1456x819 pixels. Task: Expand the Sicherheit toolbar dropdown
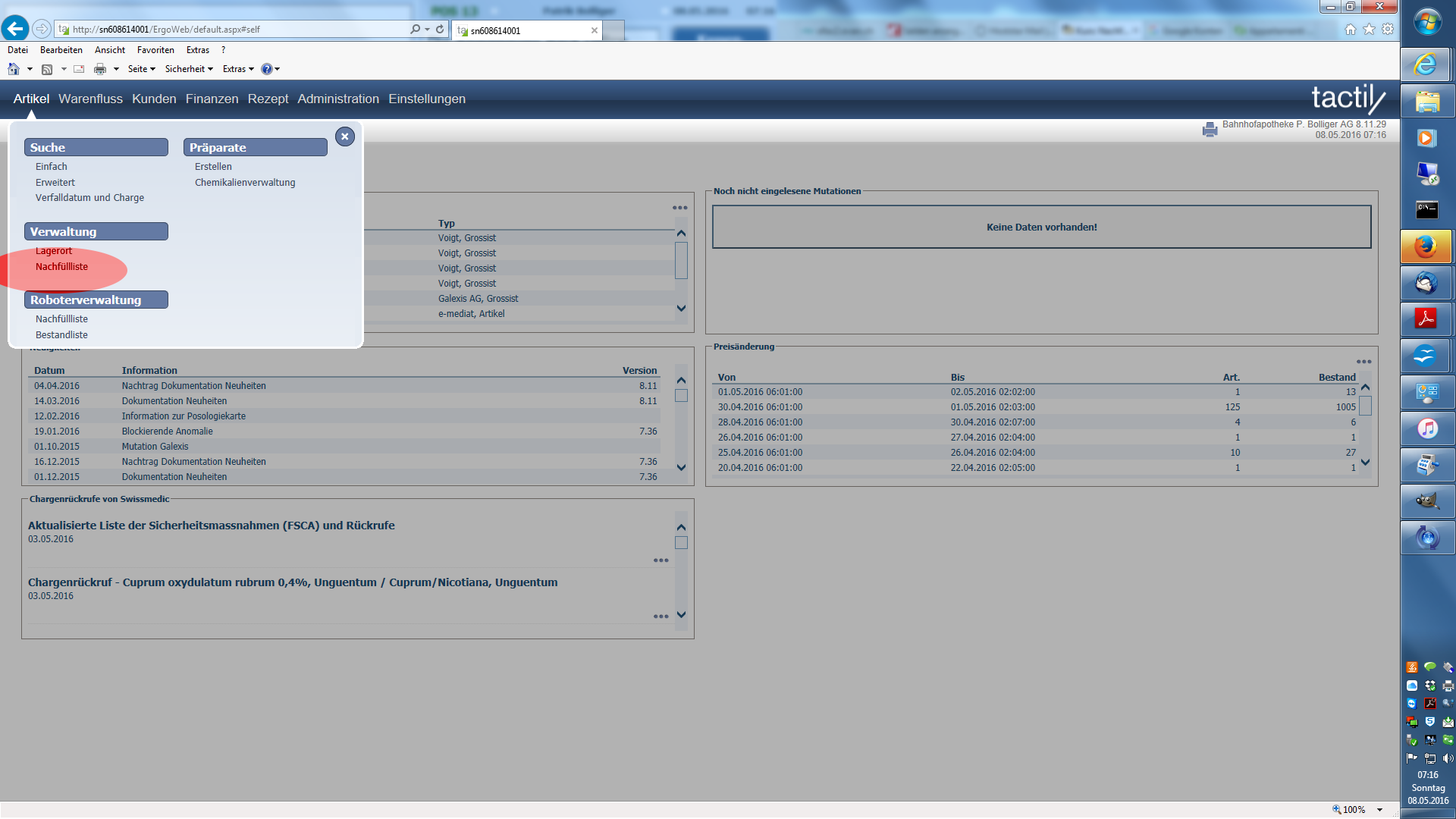click(x=189, y=69)
